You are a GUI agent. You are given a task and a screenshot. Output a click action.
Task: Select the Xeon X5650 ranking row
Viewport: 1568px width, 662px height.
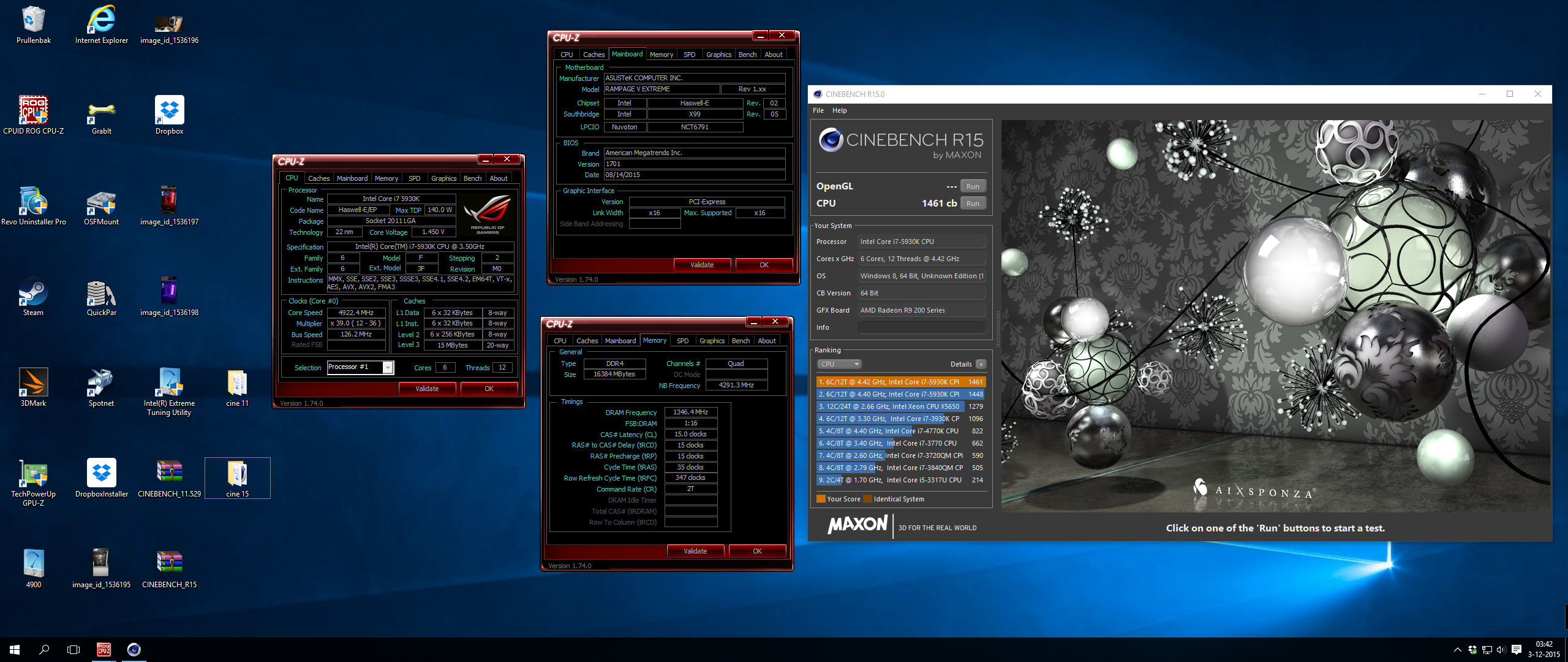click(x=901, y=406)
